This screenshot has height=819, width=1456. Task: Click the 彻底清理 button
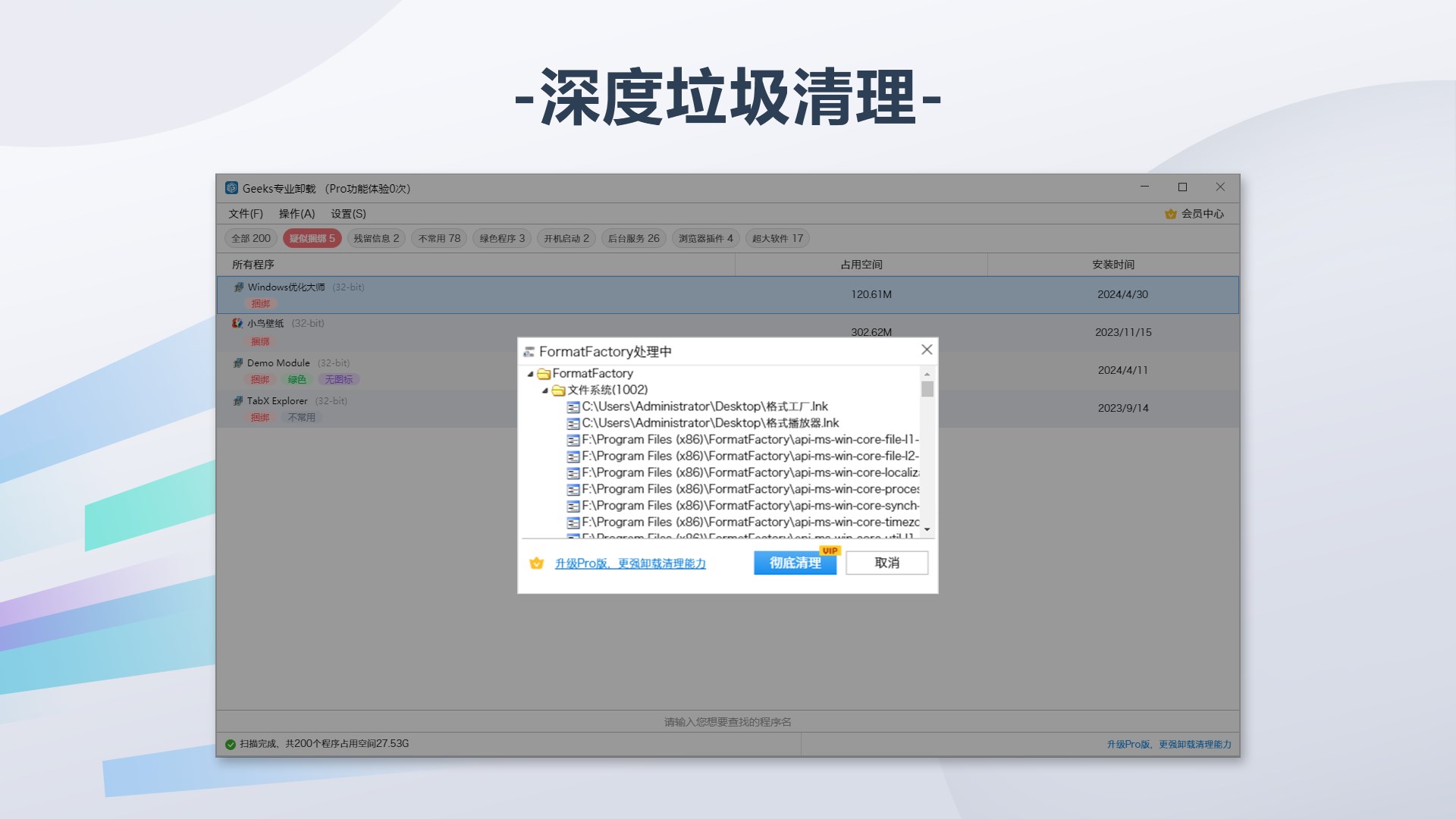(x=795, y=563)
